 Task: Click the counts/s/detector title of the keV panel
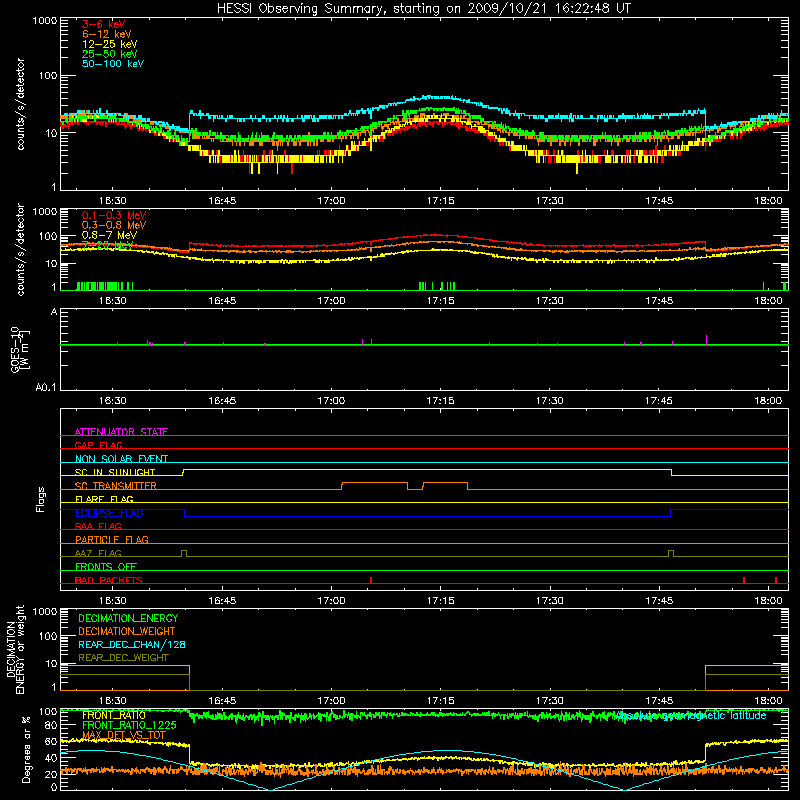pyautogui.click(x=20, y=104)
